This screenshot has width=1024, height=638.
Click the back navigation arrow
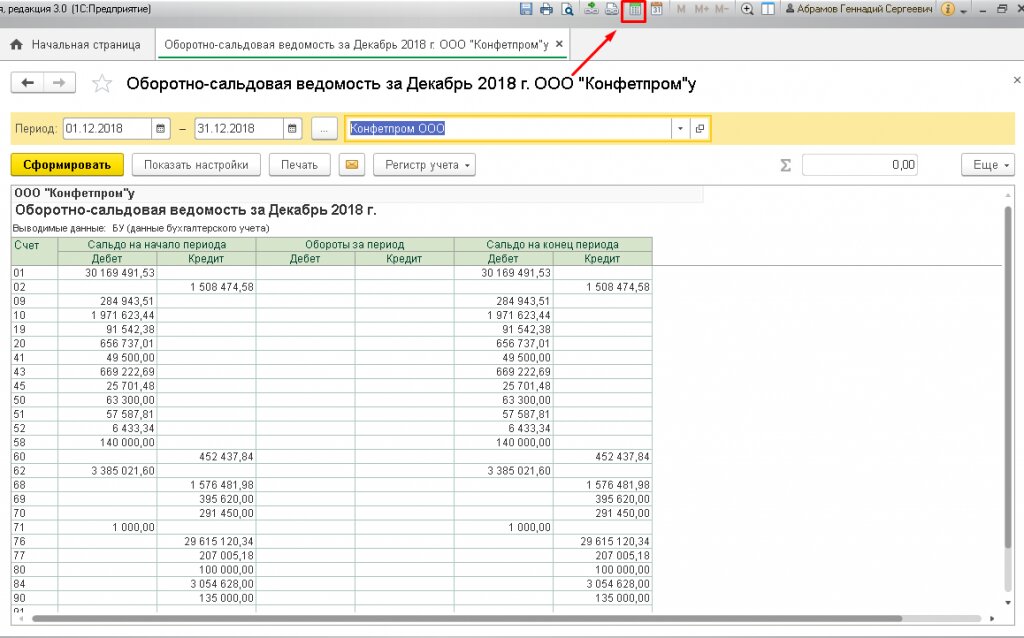pyautogui.click(x=27, y=82)
